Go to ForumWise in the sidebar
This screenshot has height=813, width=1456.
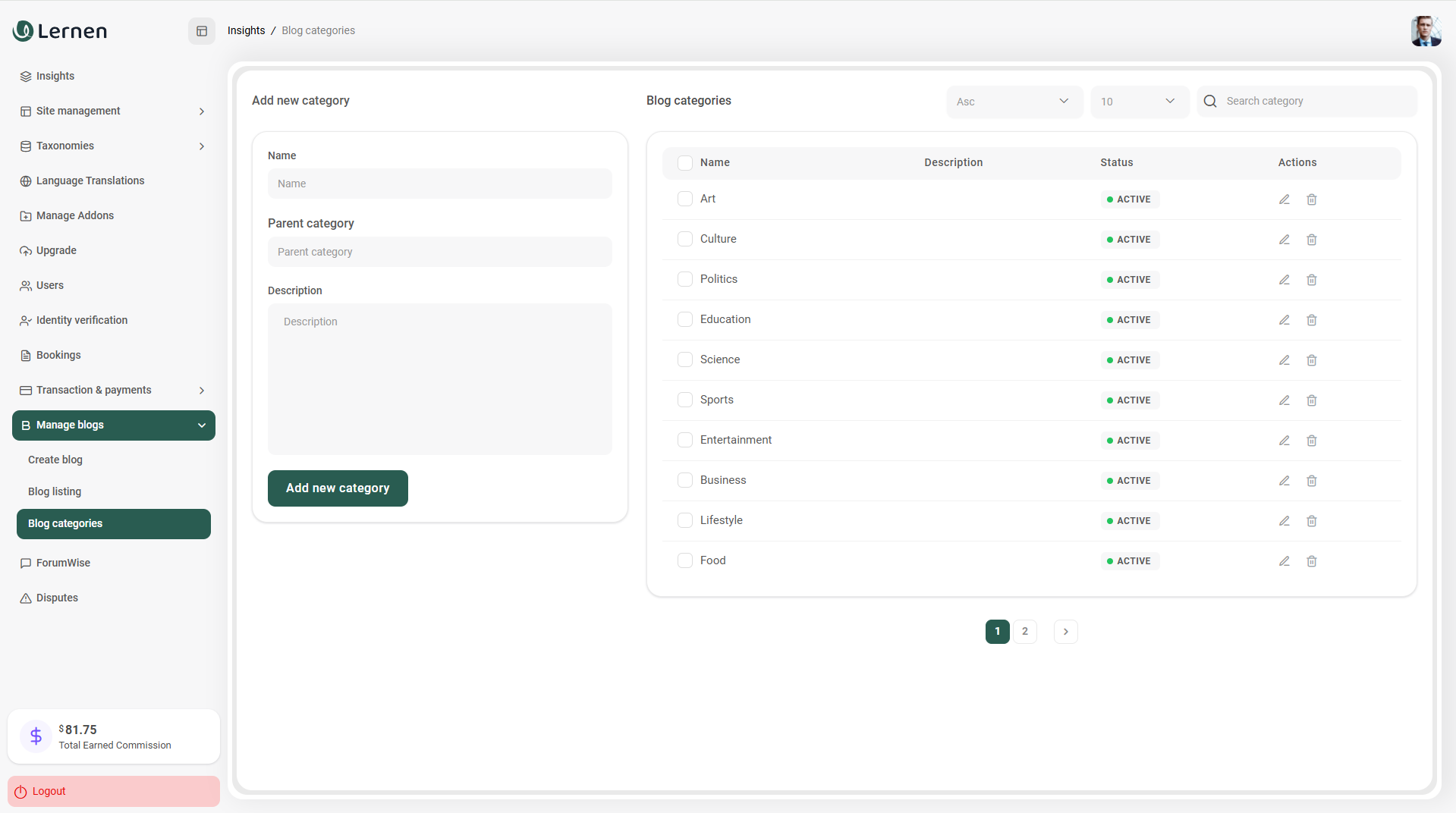[x=63, y=563]
